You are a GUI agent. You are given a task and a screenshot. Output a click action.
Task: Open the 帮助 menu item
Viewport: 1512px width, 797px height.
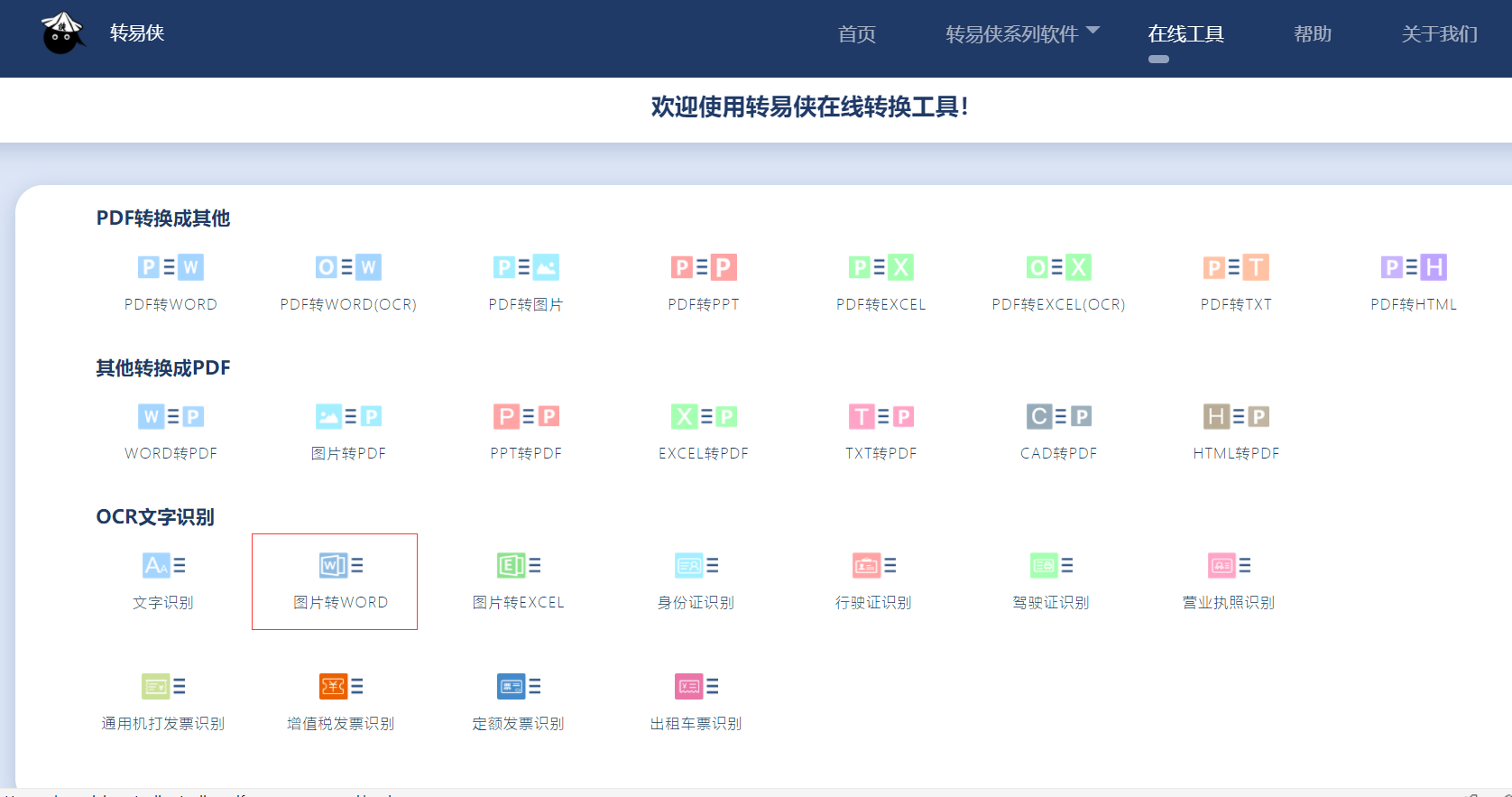click(1313, 34)
